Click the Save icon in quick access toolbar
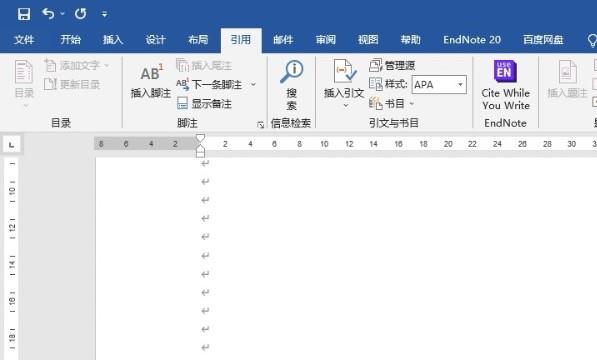The image size is (597, 360). click(24, 14)
